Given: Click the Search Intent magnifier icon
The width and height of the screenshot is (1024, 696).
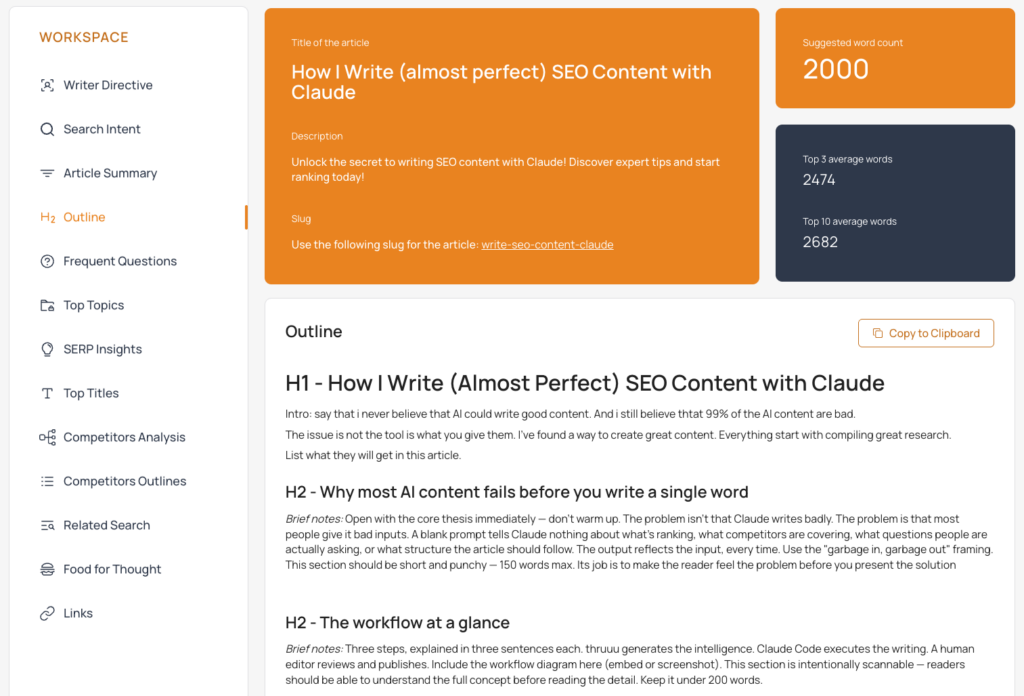Looking at the screenshot, I should click(x=47, y=129).
